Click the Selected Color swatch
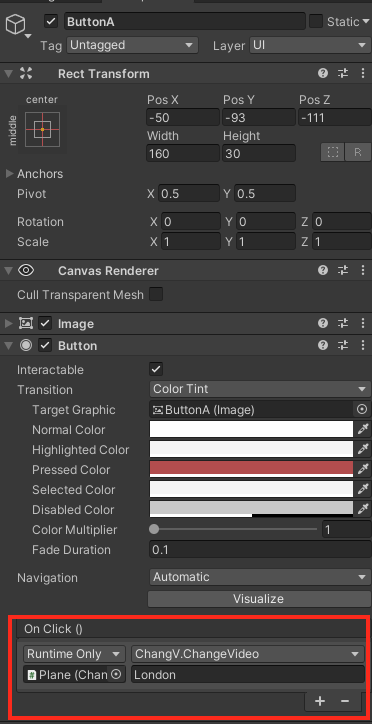 [252, 489]
